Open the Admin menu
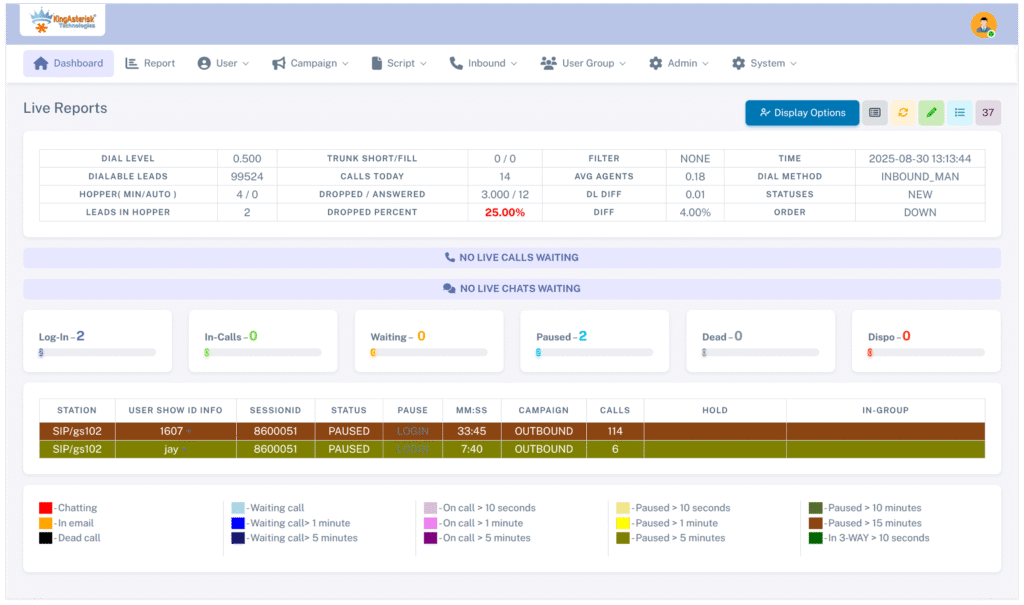 [x=679, y=63]
